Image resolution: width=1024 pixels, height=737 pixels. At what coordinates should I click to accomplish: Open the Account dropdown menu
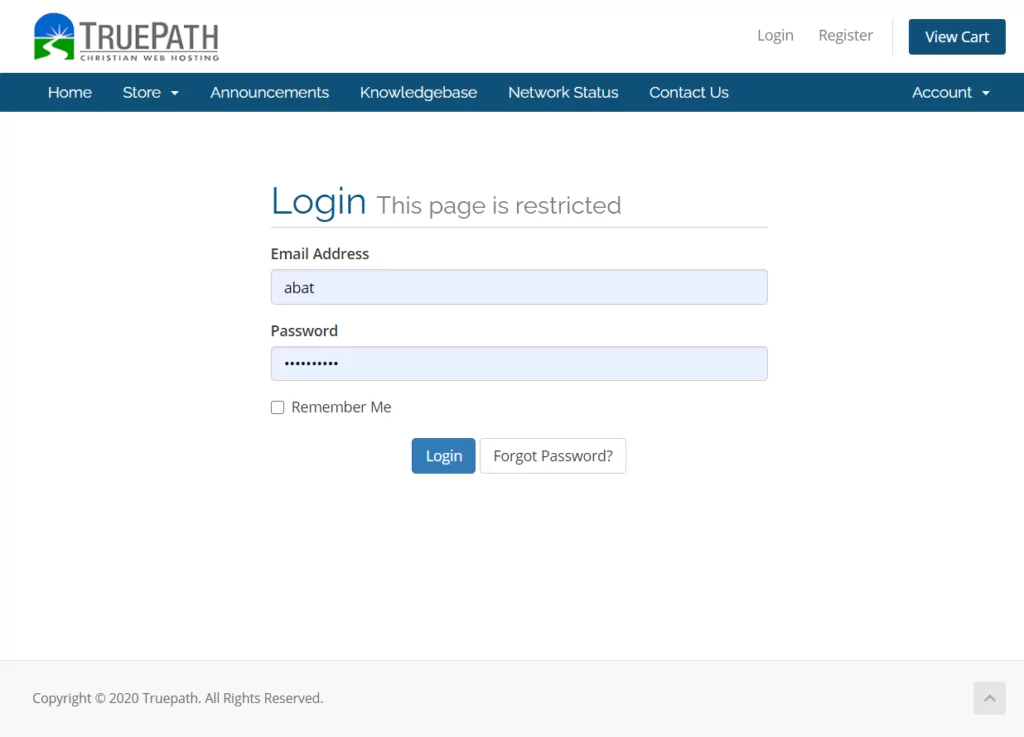pyautogui.click(x=950, y=93)
